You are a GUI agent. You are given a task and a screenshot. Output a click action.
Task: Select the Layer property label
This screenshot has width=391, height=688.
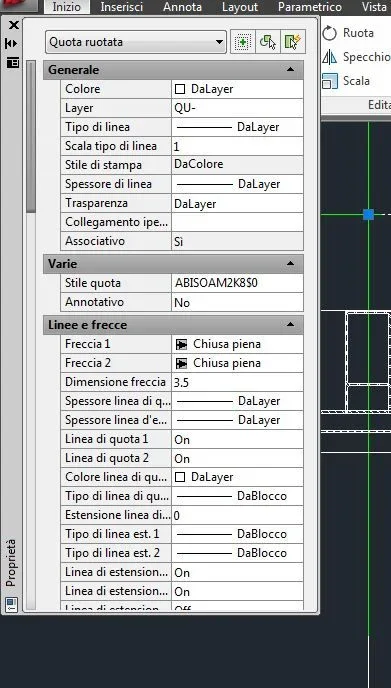79,108
